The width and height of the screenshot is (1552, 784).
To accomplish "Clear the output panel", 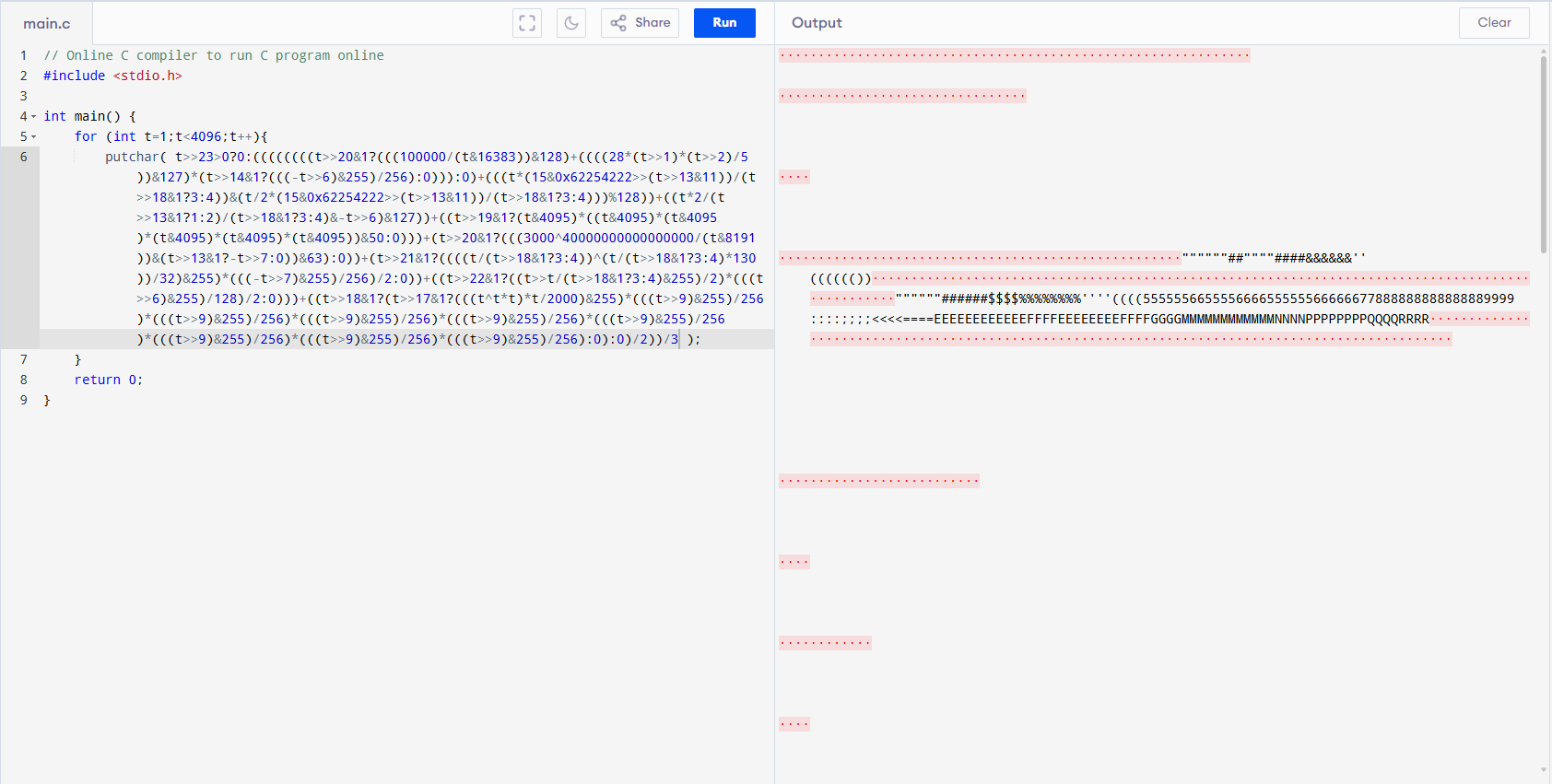I will coord(1494,23).
